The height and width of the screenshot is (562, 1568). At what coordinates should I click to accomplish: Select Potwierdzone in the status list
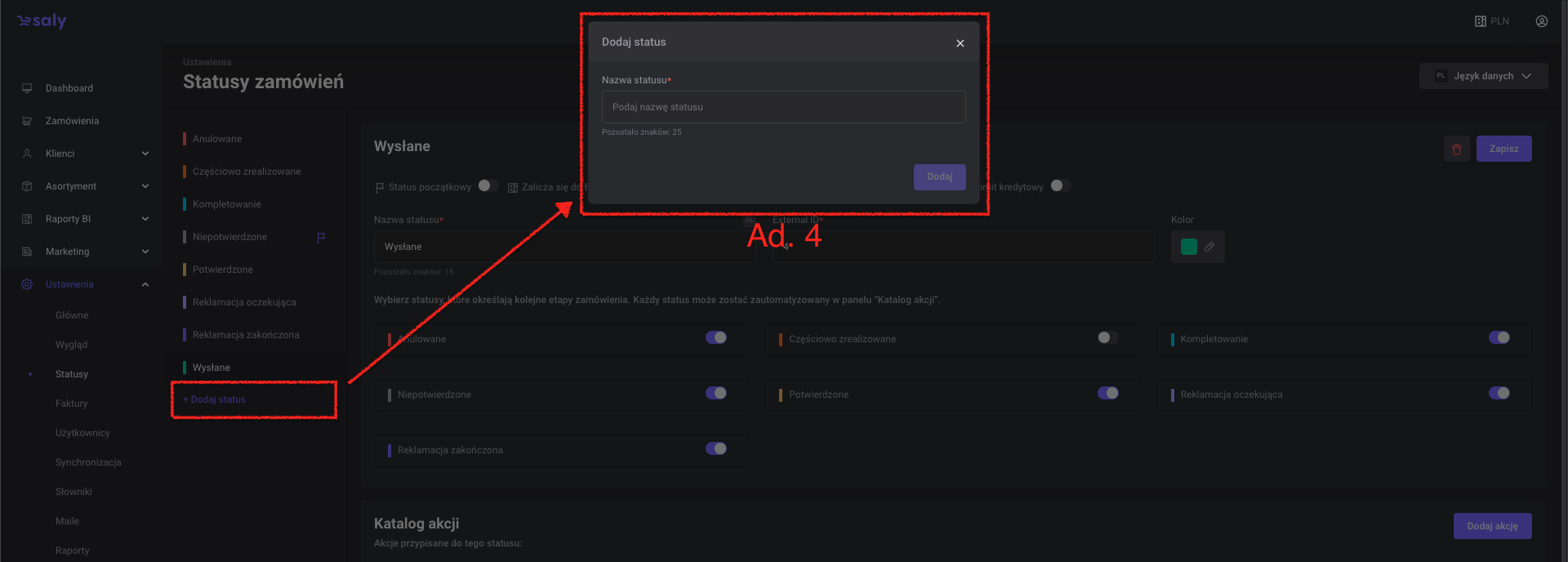pyautogui.click(x=222, y=270)
